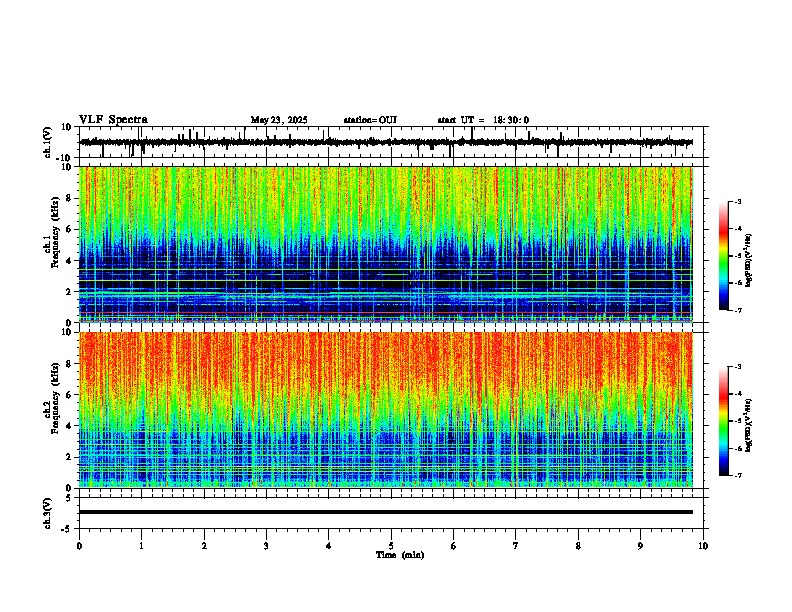The width and height of the screenshot is (792, 612).
Task: Click the ch.1 color bar log(PSD) units label
Action: (x=749, y=260)
